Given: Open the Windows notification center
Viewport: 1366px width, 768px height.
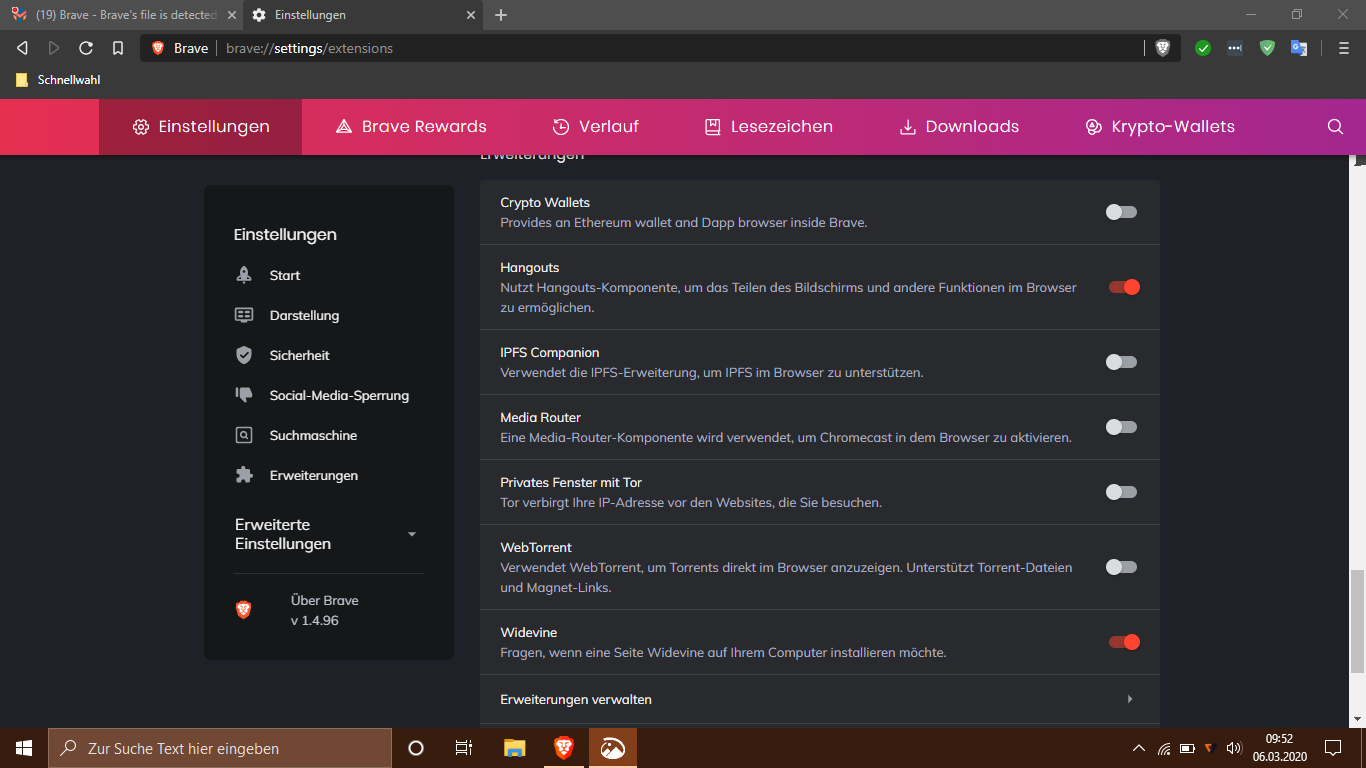Looking at the screenshot, I should (1333, 748).
